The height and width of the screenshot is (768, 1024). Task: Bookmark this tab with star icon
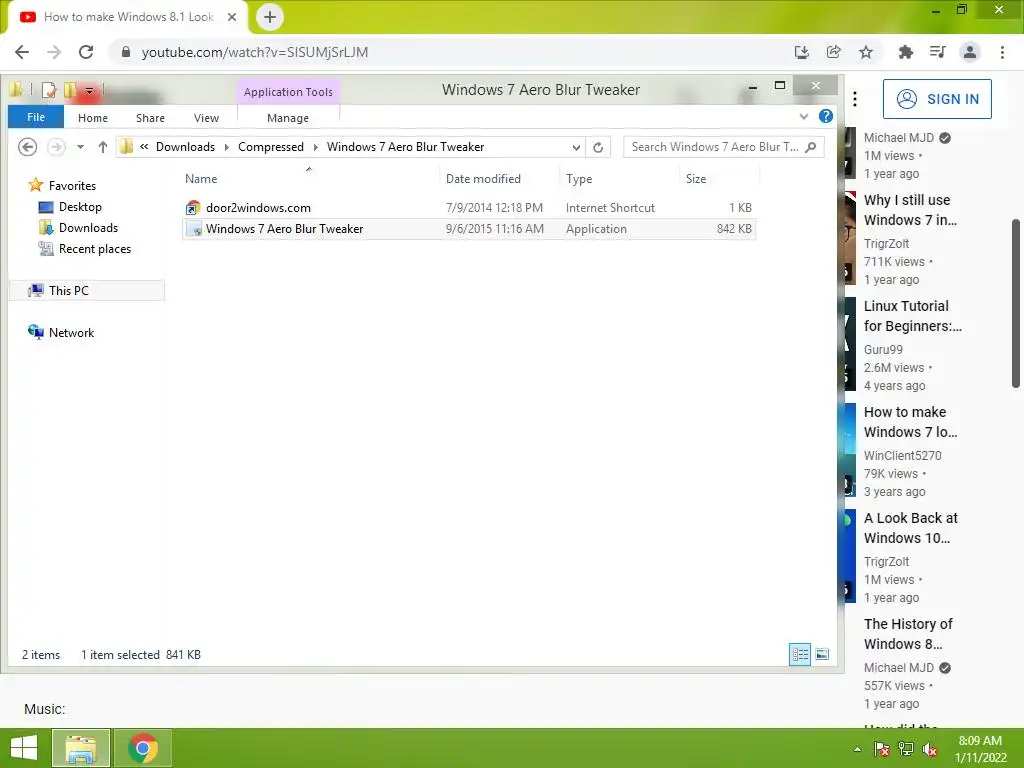click(866, 52)
